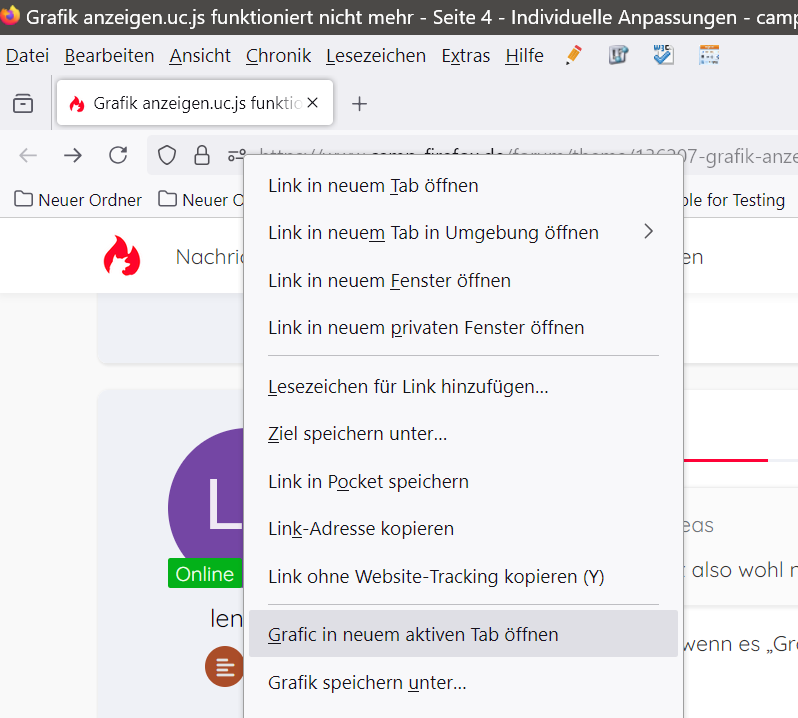The width and height of the screenshot is (798, 718).
Task: Open the Firefox View tab list icon
Action: click(x=23, y=103)
